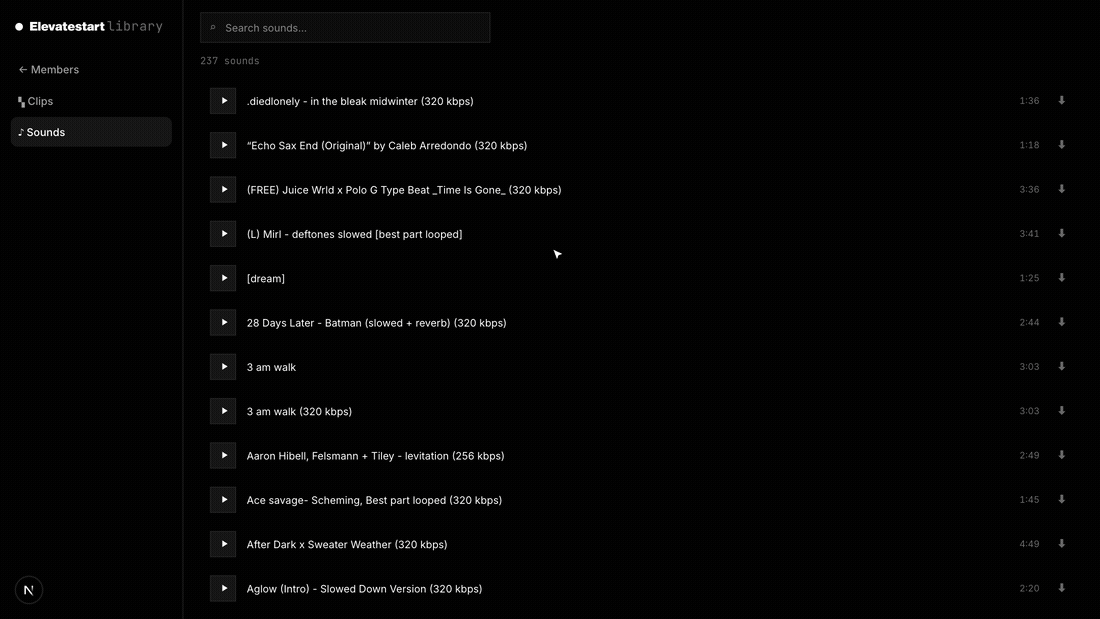Download Echo Sax End (Original)
1100x619 pixels.
[1061, 145]
